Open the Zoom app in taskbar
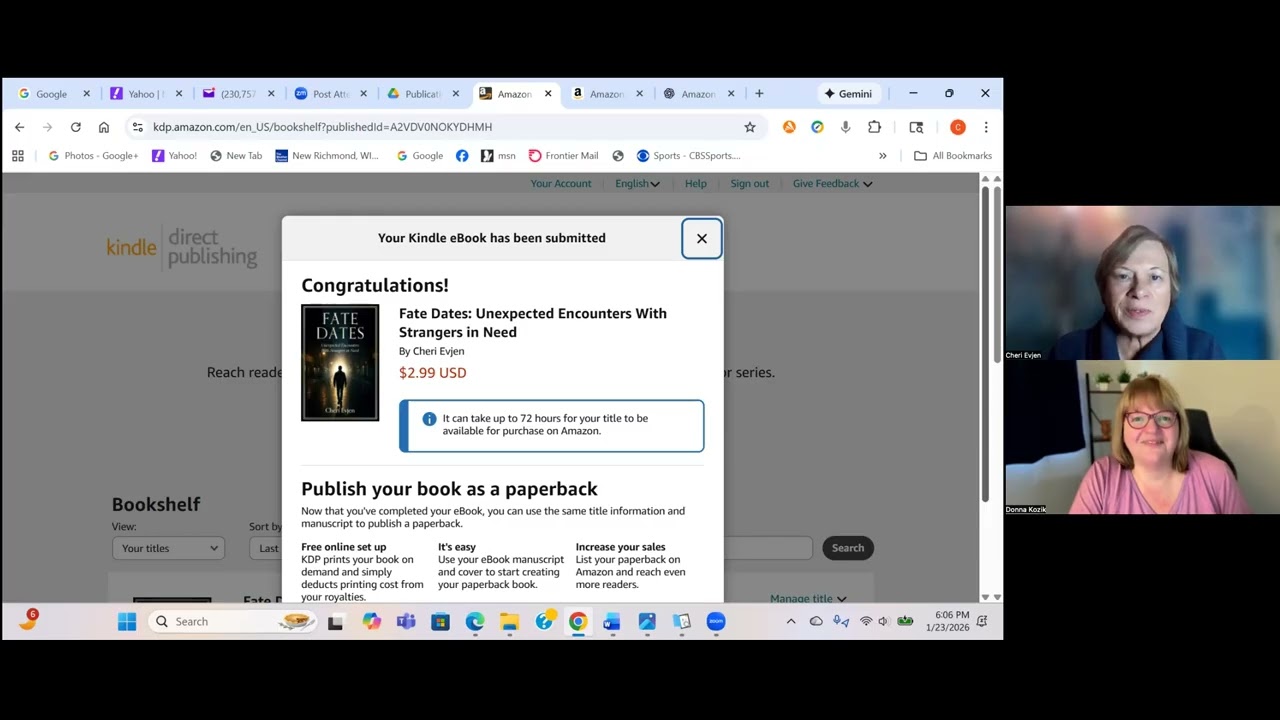Viewport: 1280px width, 720px height. 716,621
